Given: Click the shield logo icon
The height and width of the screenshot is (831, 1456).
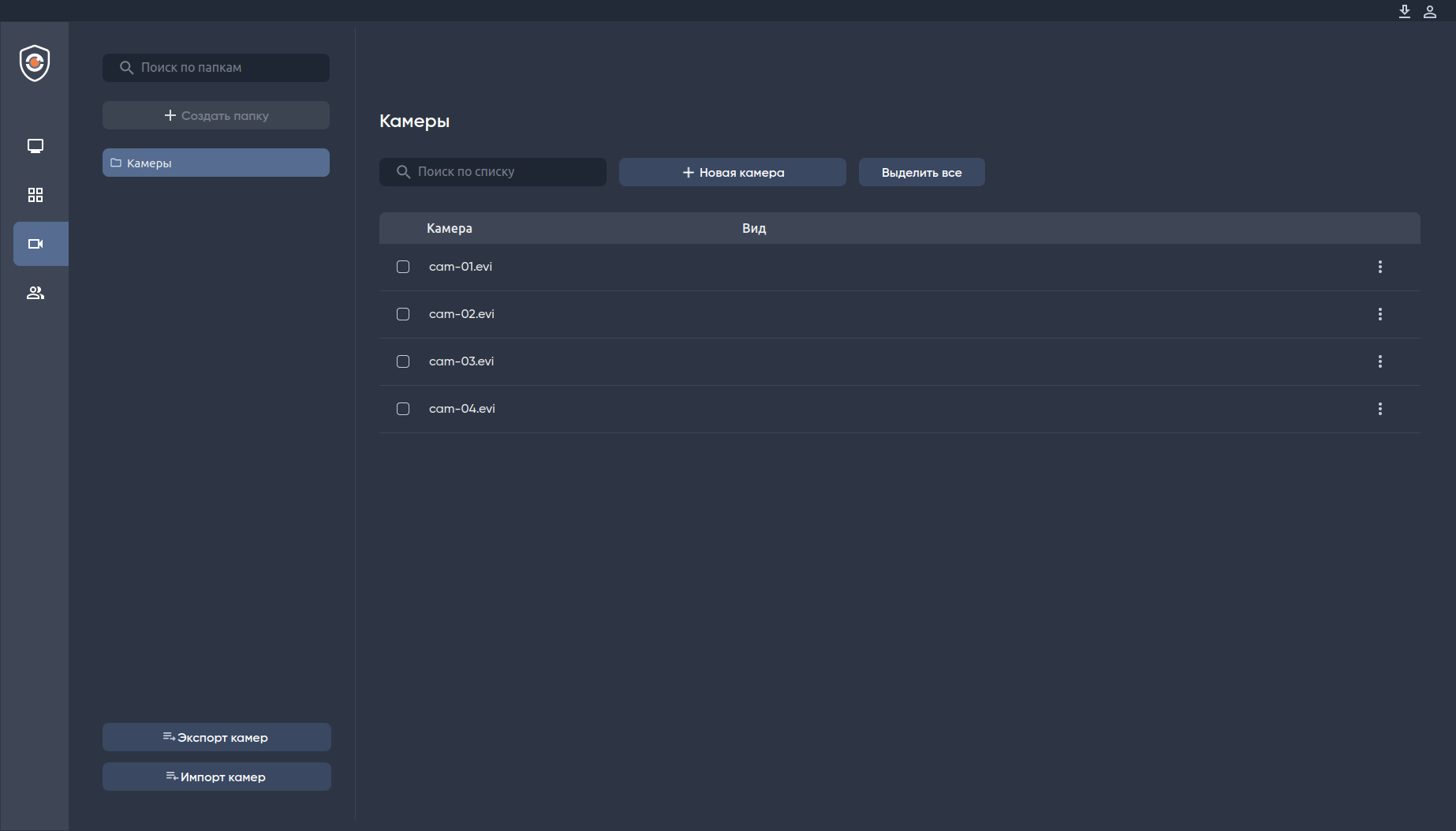Looking at the screenshot, I should [35, 63].
